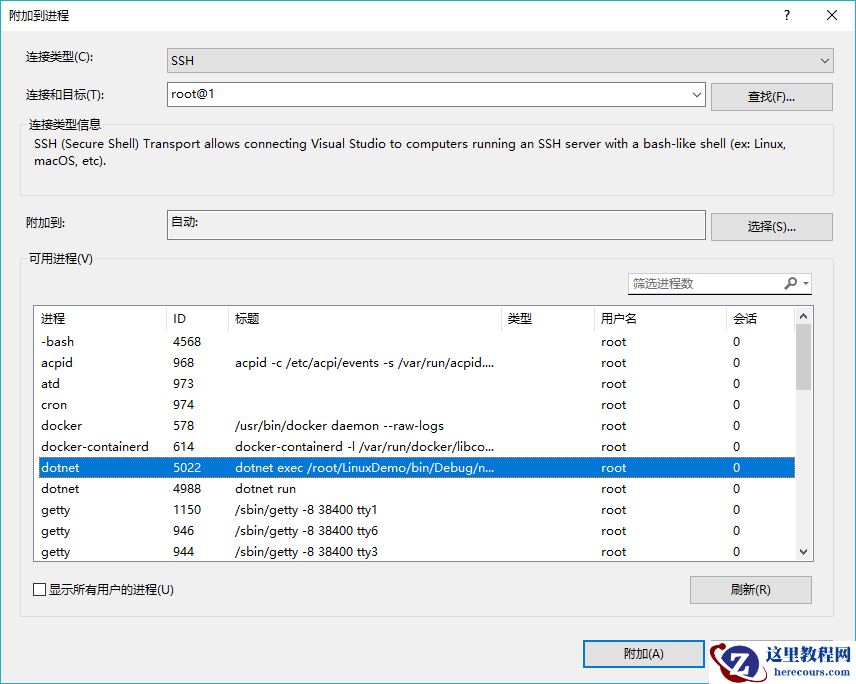
Task: Click the root username in cron row
Action: click(x=614, y=405)
